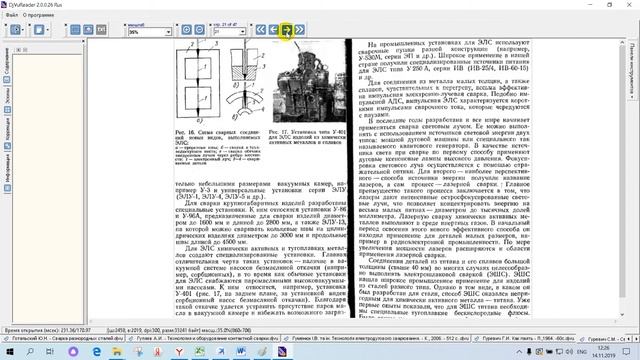Open Word from the taskbar
Image resolution: width=640 pixels, height=360 pixels.
(241, 351)
